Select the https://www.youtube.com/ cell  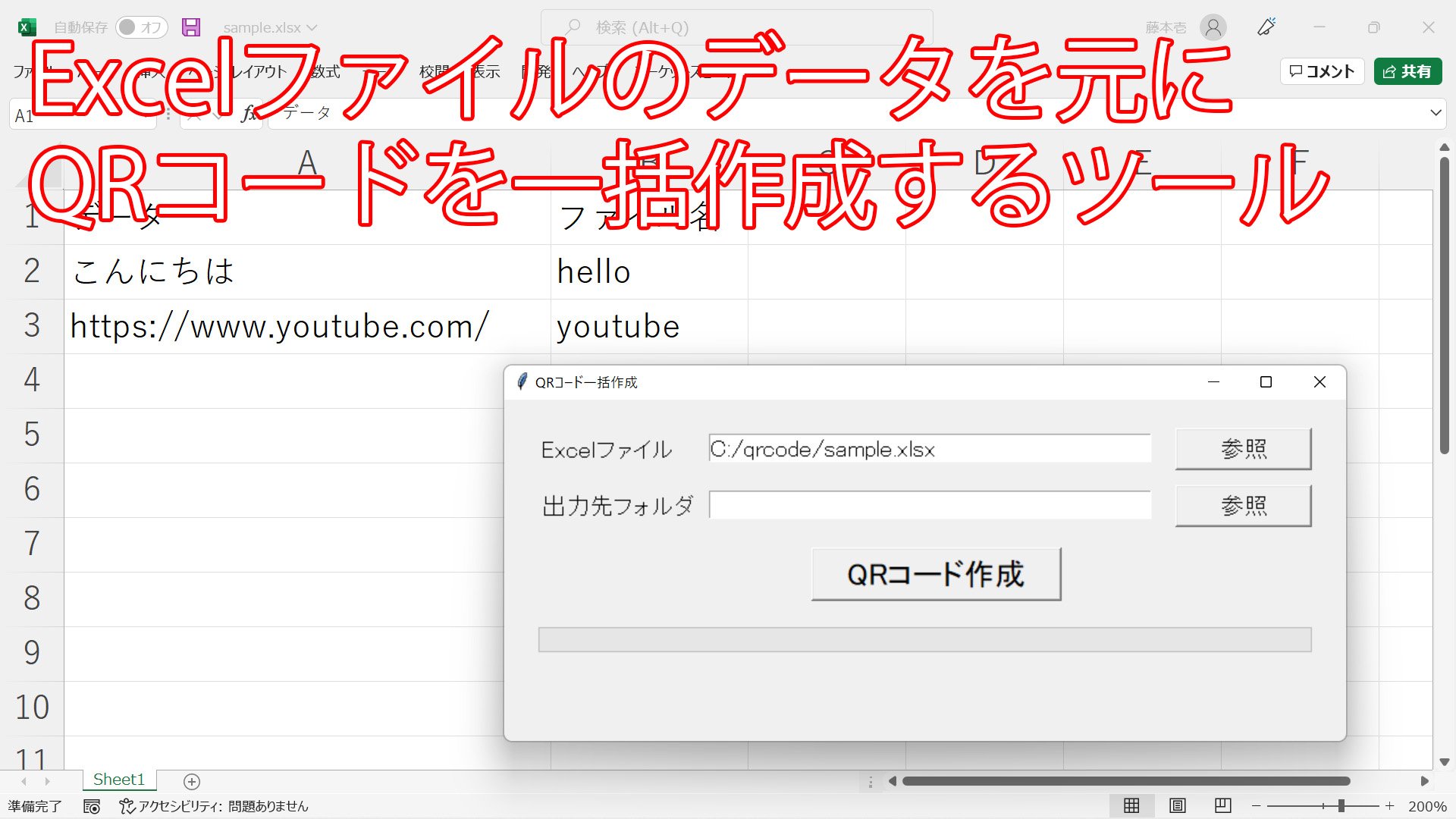click(307, 326)
